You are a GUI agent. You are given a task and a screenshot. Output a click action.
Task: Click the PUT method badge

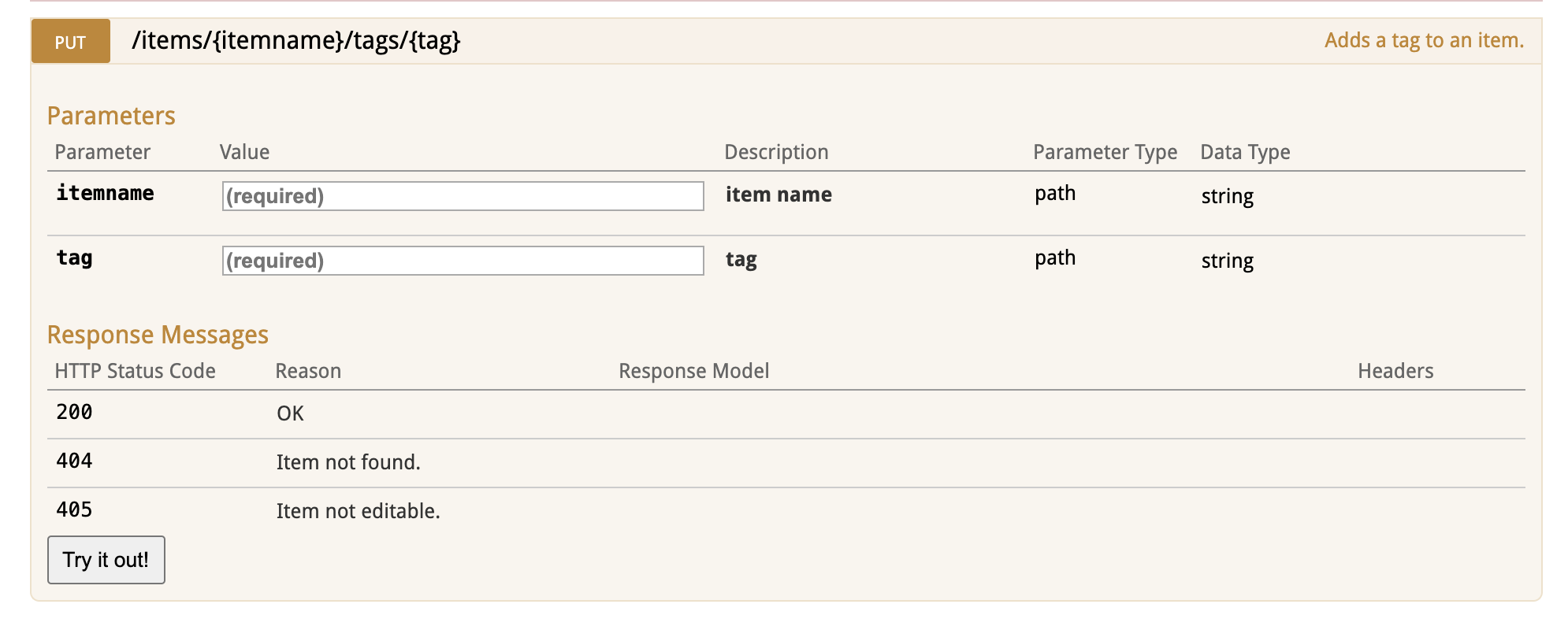(70, 42)
